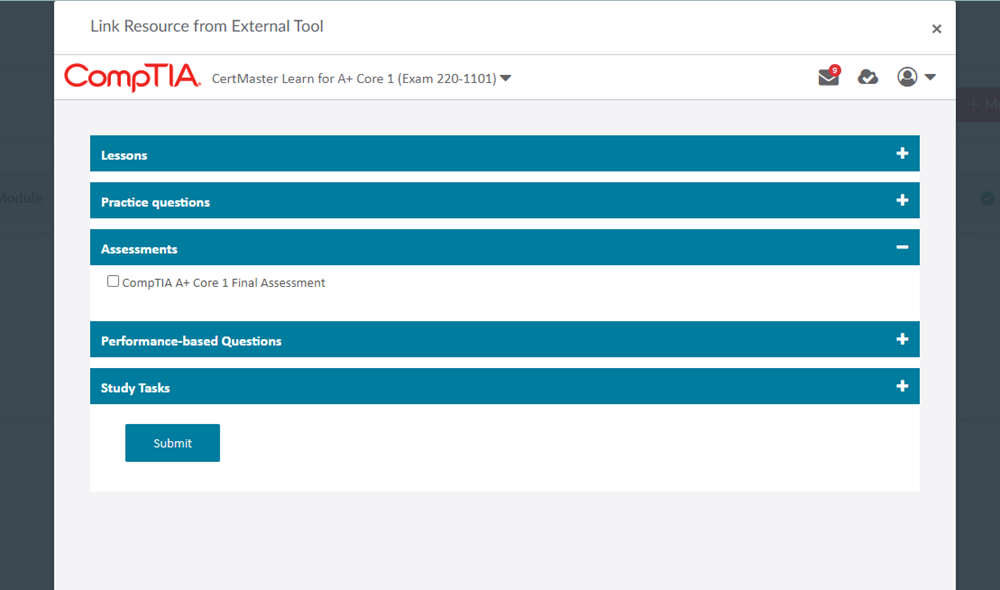Click the Link Resource dialog title
The width and height of the screenshot is (1000, 590).
206,26
